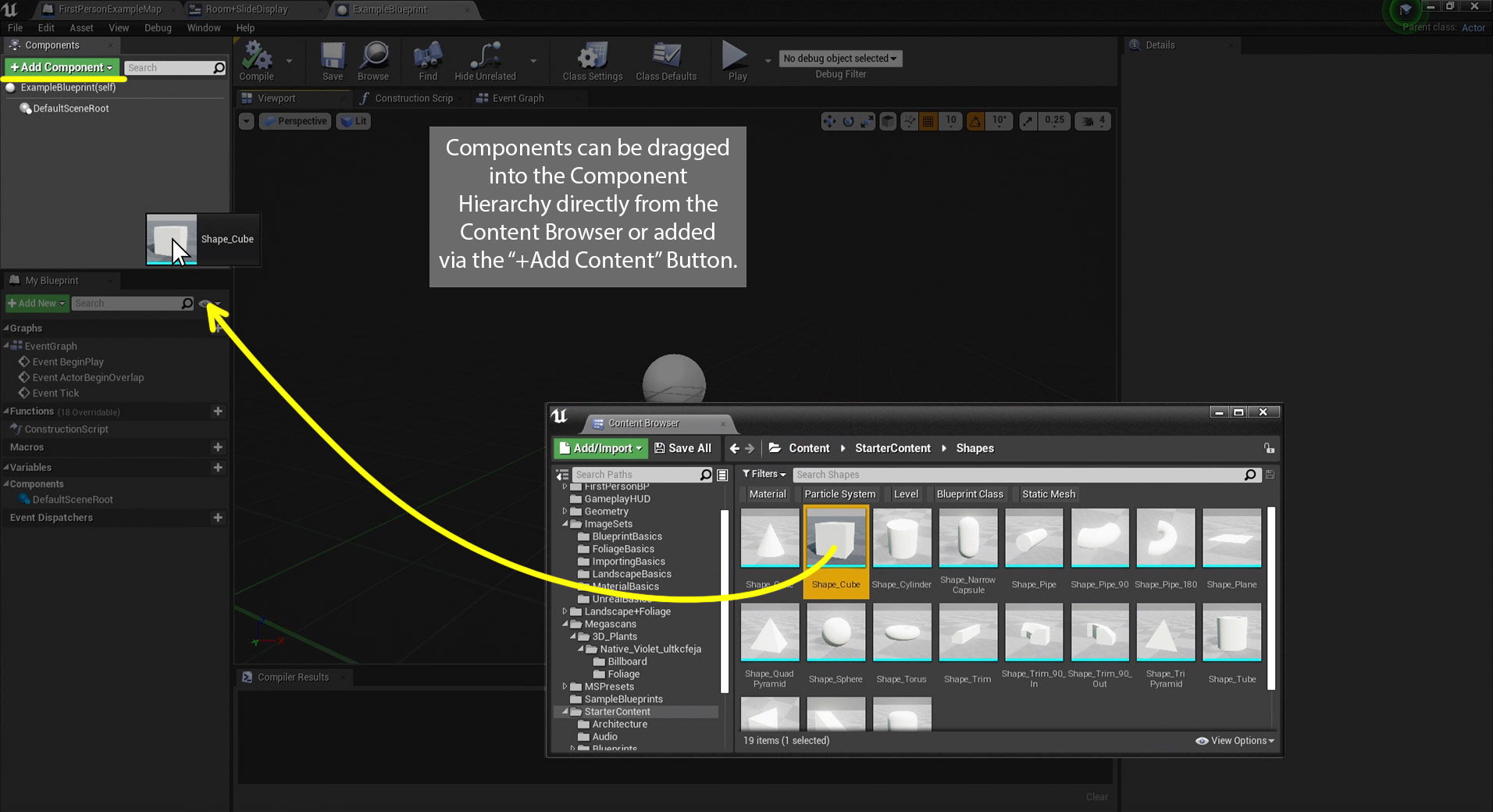Open camera speed 4 setting
This screenshot has width=1493, height=812.
point(1093,121)
